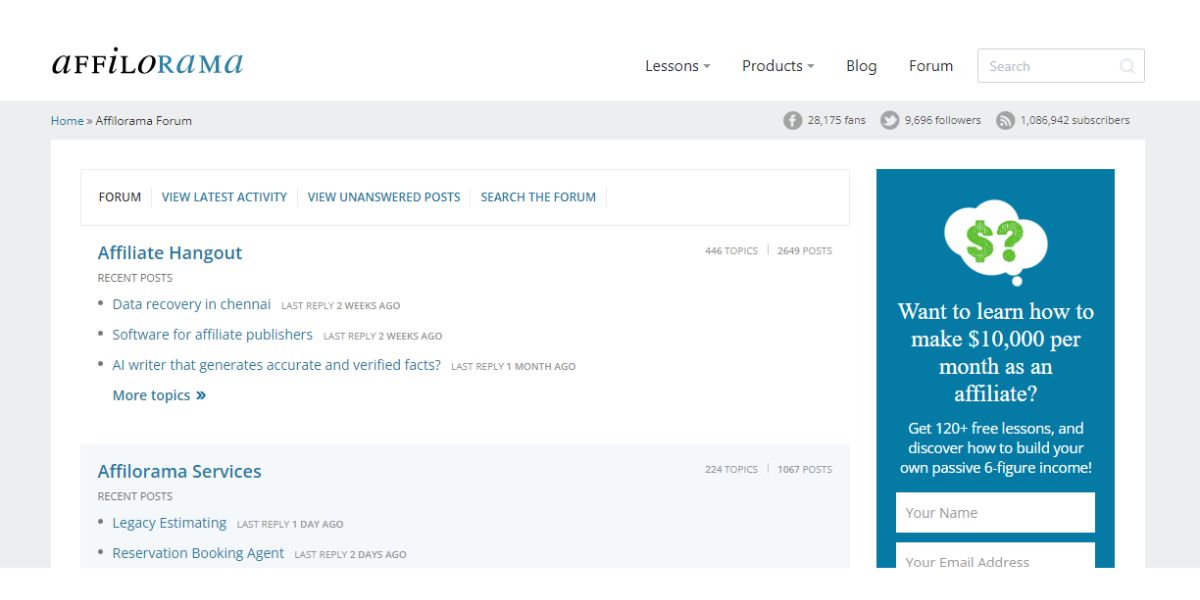Open the Forum navigation item
This screenshot has width=1200, height=600.
coord(930,66)
